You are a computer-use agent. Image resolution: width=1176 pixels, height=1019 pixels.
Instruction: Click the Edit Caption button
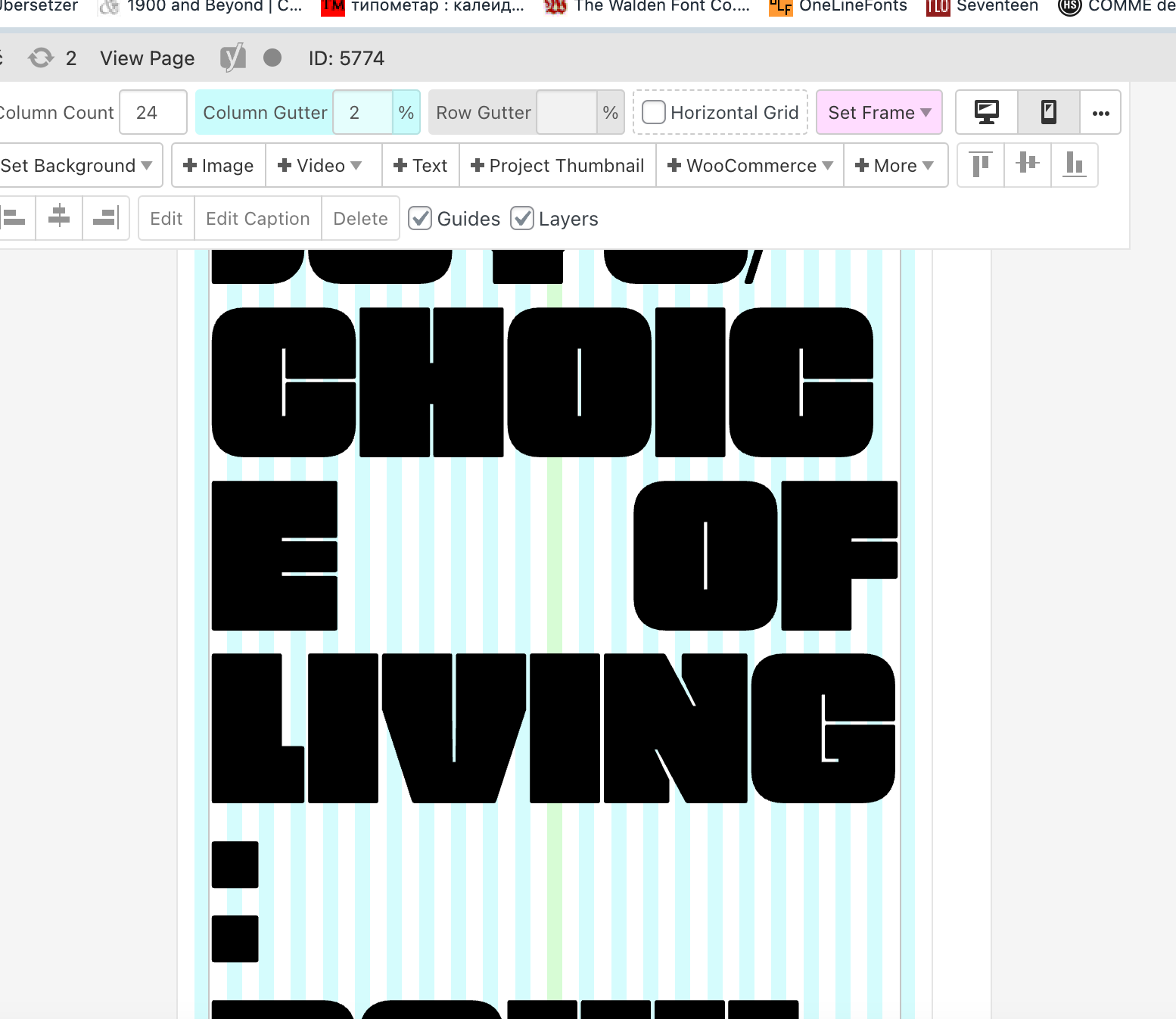tap(258, 219)
